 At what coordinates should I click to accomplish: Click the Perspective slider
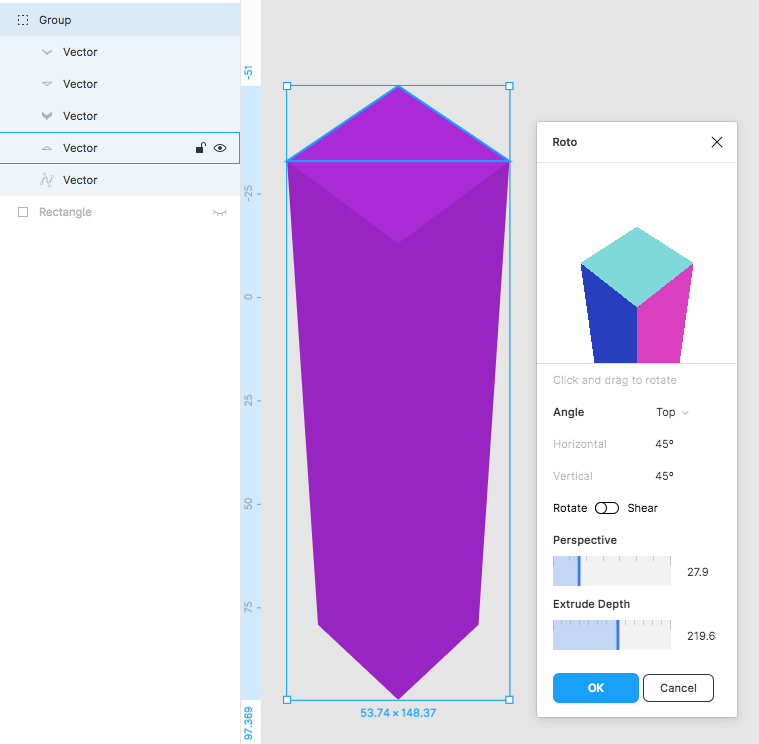(x=612, y=571)
